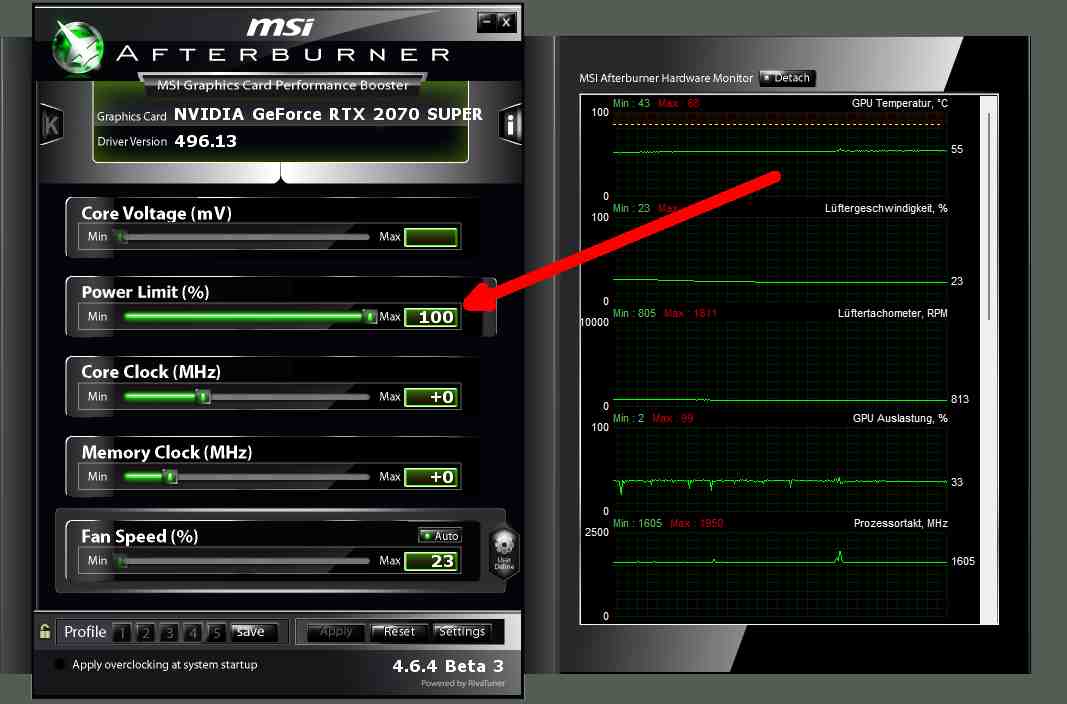
Task: Click the MSI Afterburner Hardware Monitor title
Action: click(x=666, y=78)
